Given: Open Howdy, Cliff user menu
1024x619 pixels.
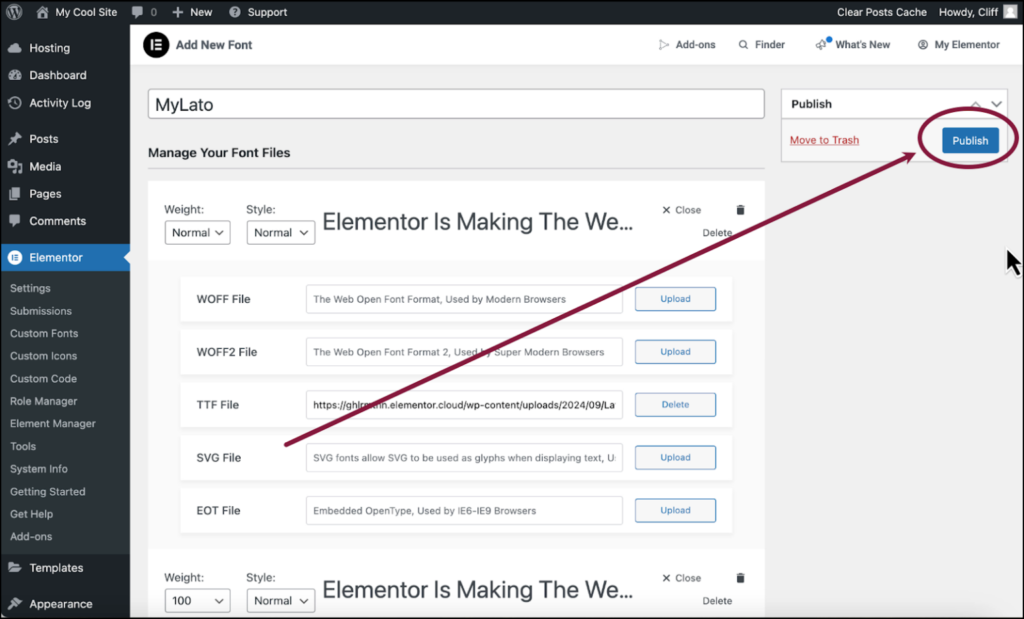Looking at the screenshot, I should (968, 12).
